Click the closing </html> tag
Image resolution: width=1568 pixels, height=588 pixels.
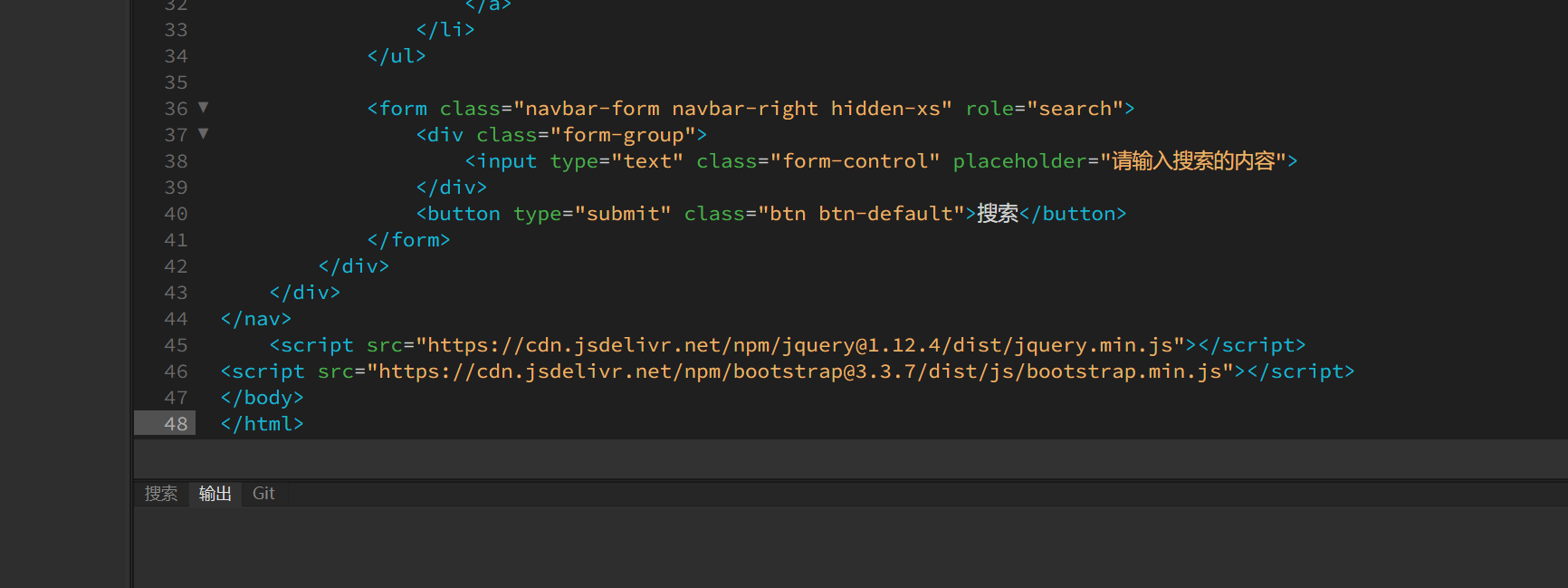coord(263,424)
